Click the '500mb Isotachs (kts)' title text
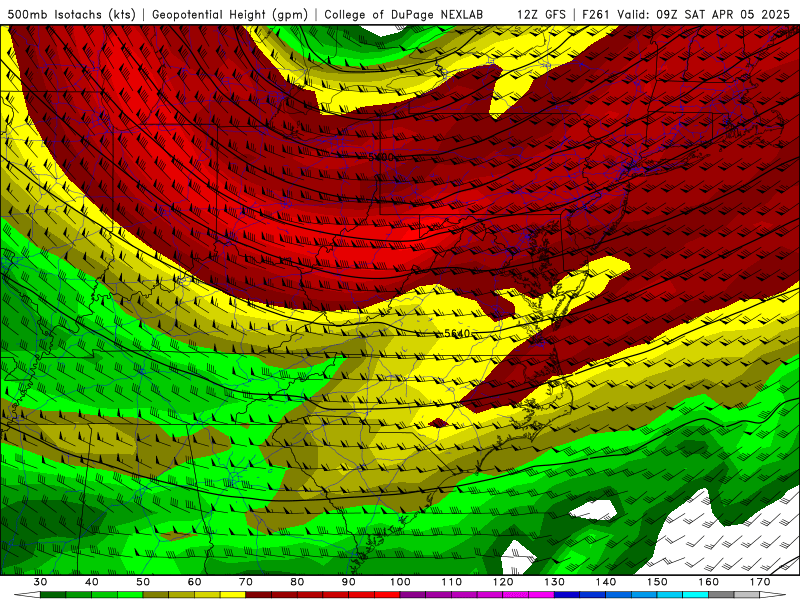 71,15
